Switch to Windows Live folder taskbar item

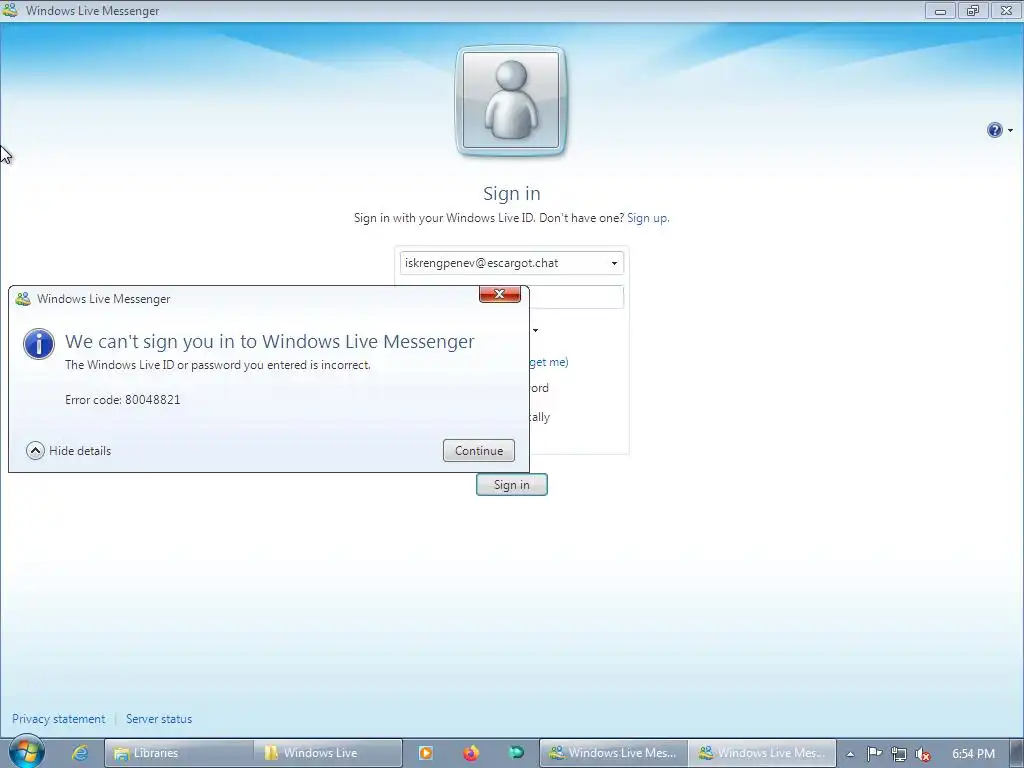tap(328, 753)
